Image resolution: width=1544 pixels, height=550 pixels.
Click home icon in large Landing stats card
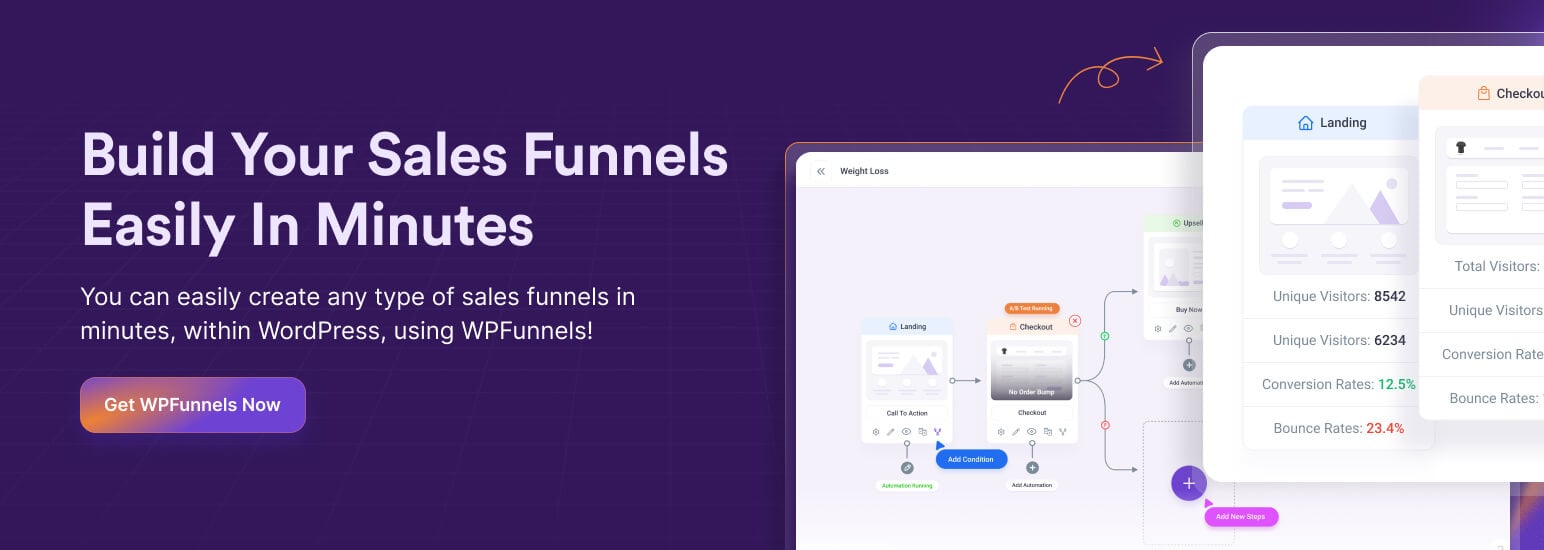1305,123
